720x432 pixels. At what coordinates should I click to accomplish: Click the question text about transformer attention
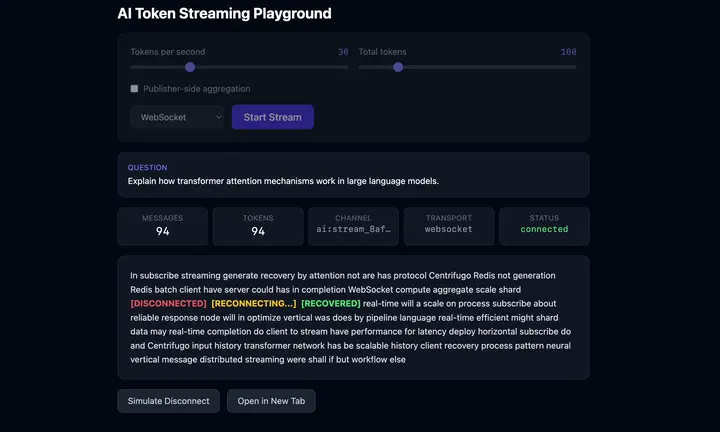(x=283, y=181)
